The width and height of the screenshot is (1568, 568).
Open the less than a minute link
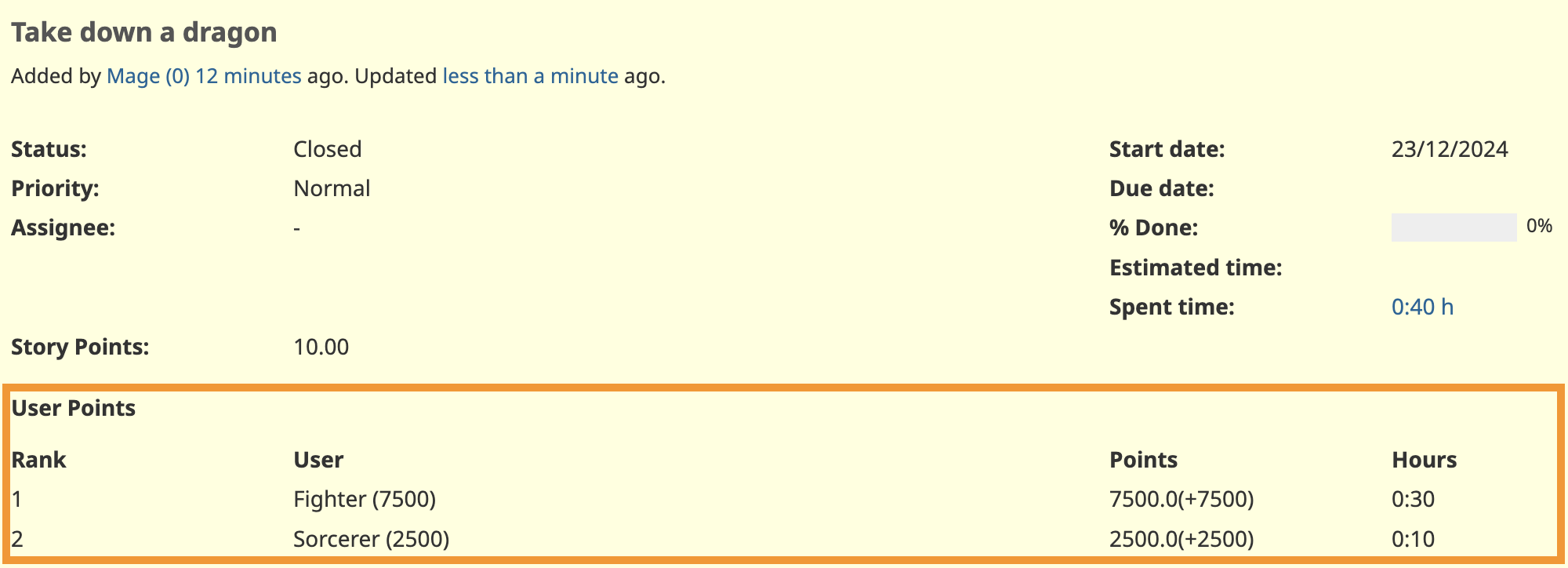[x=531, y=76]
